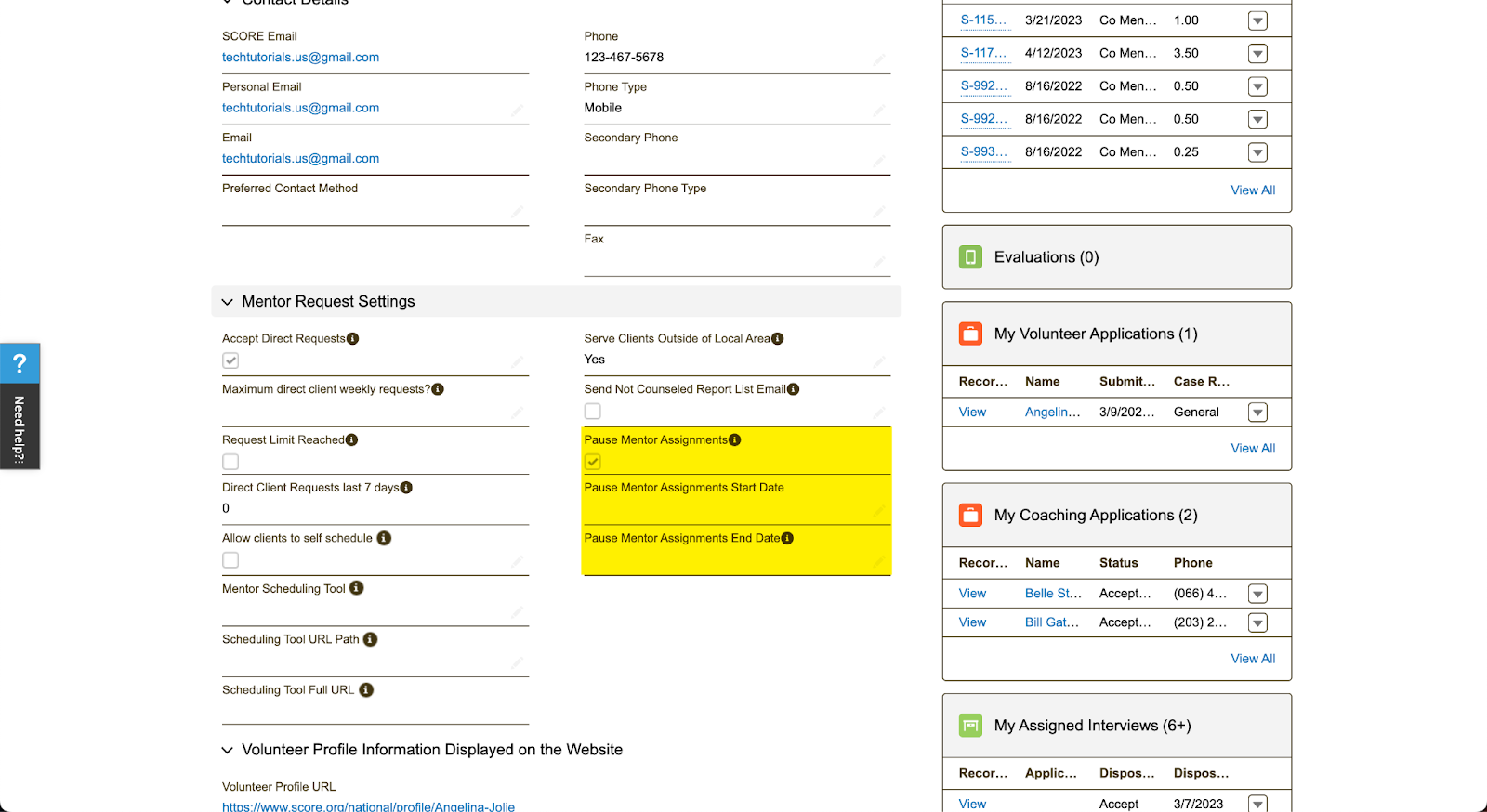Click info icon for Pause Mentor Assignments End Date

pyautogui.click(x=787, y=539)
